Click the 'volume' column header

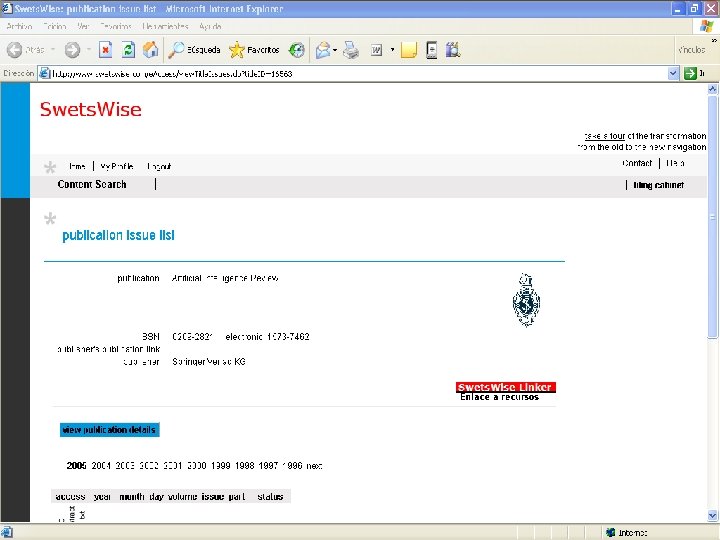click(x=182, y=496)
